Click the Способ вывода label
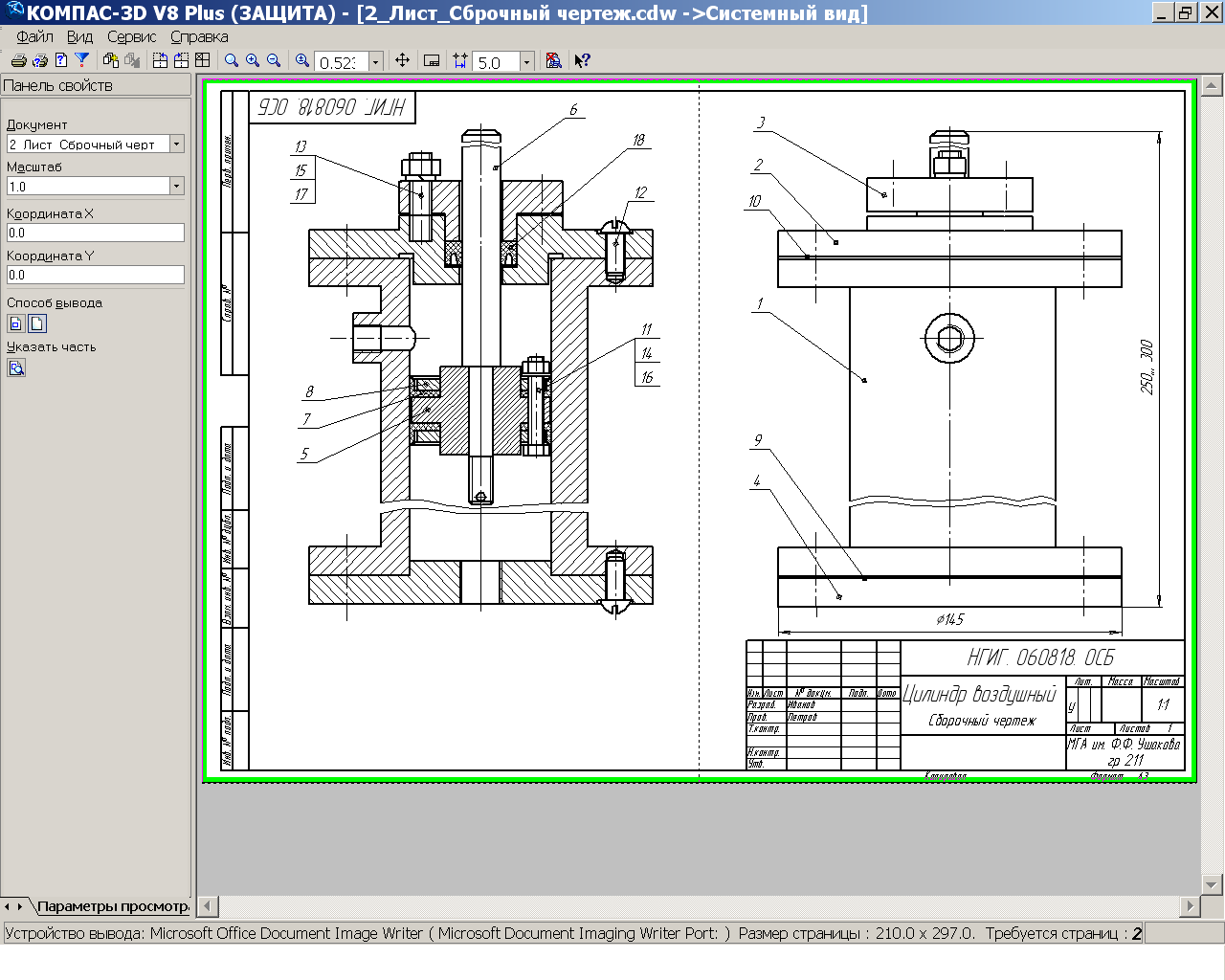Screen dimensions: 1225x980 click(55, 302)
